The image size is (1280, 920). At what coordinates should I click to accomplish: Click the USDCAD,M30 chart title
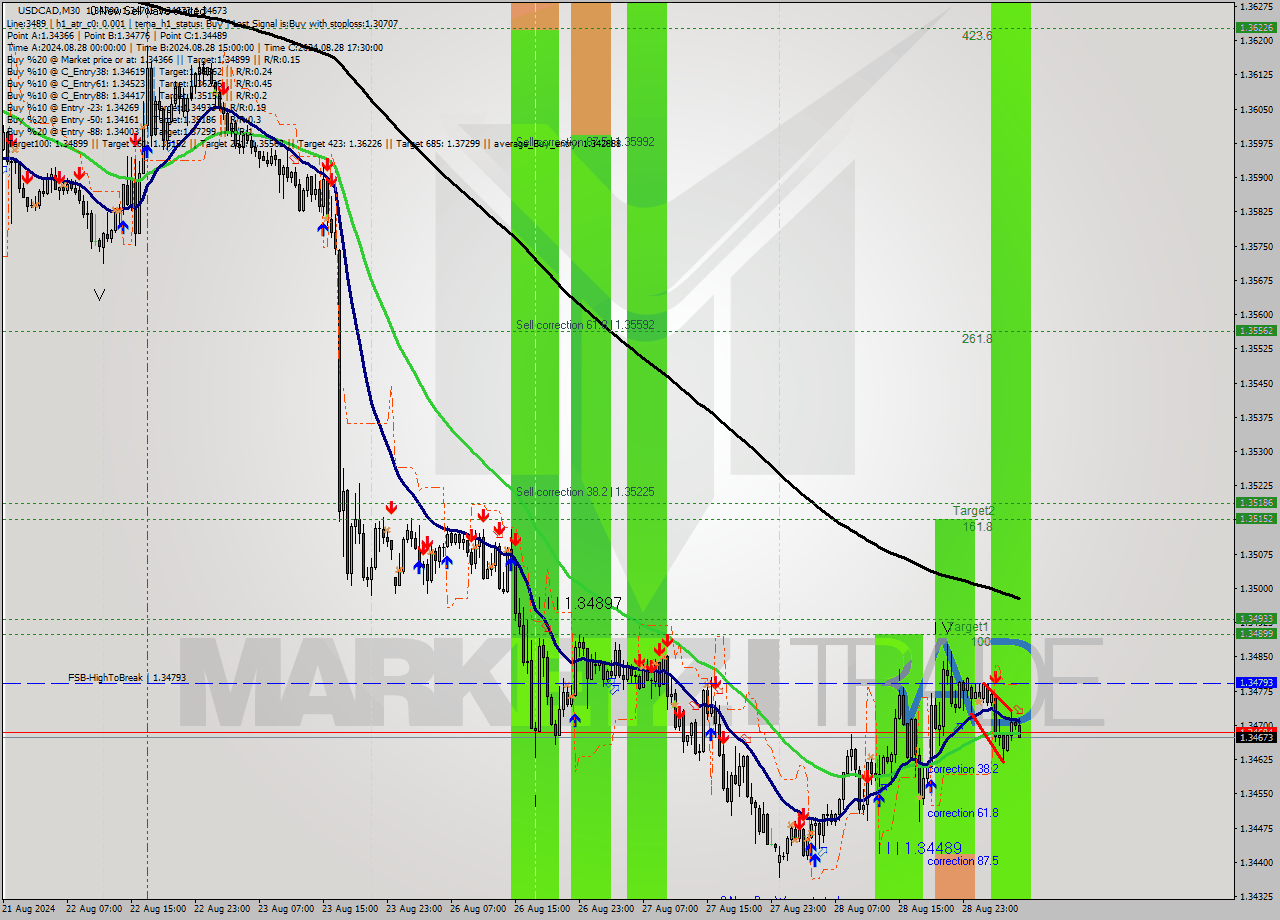coord(50,10)
